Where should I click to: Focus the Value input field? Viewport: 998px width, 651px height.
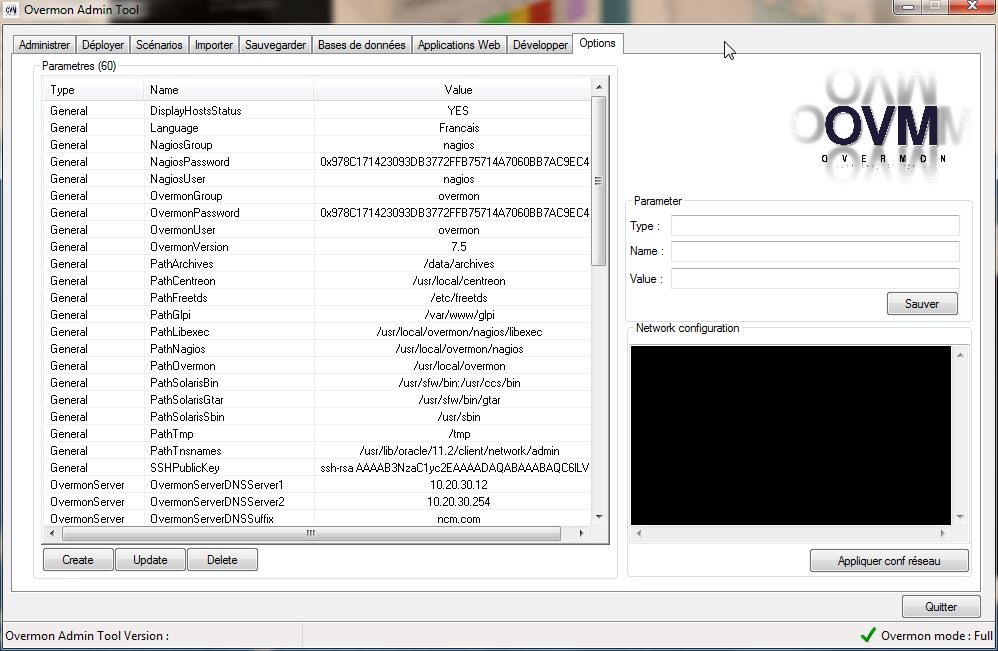pos(815,279)
